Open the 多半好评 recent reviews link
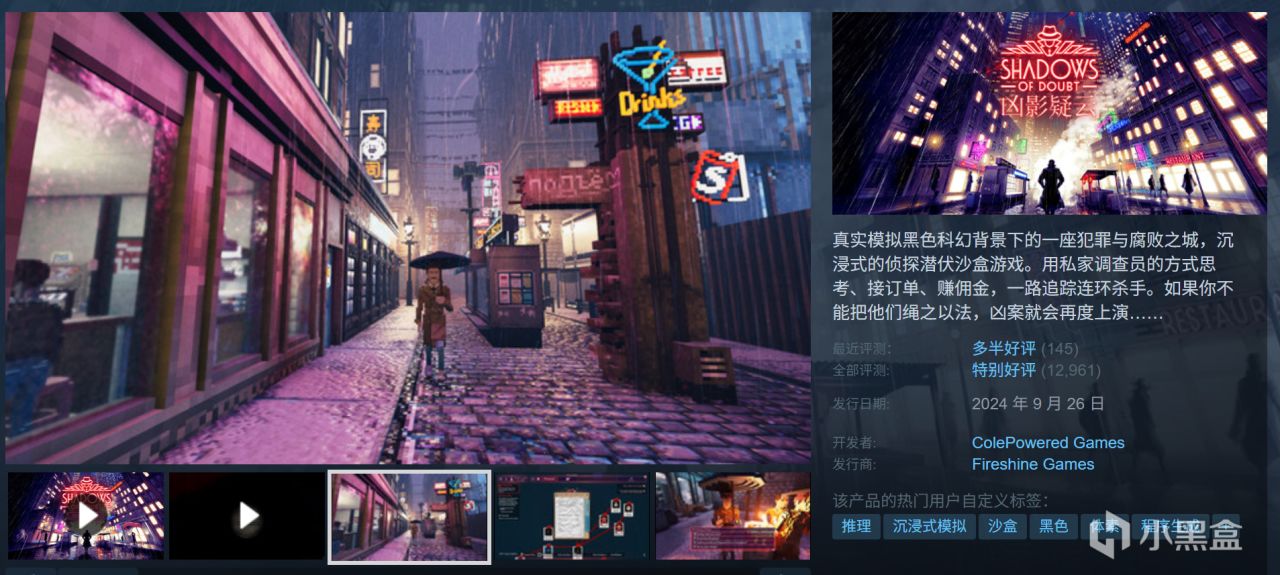 click(x=1004, y=349)
